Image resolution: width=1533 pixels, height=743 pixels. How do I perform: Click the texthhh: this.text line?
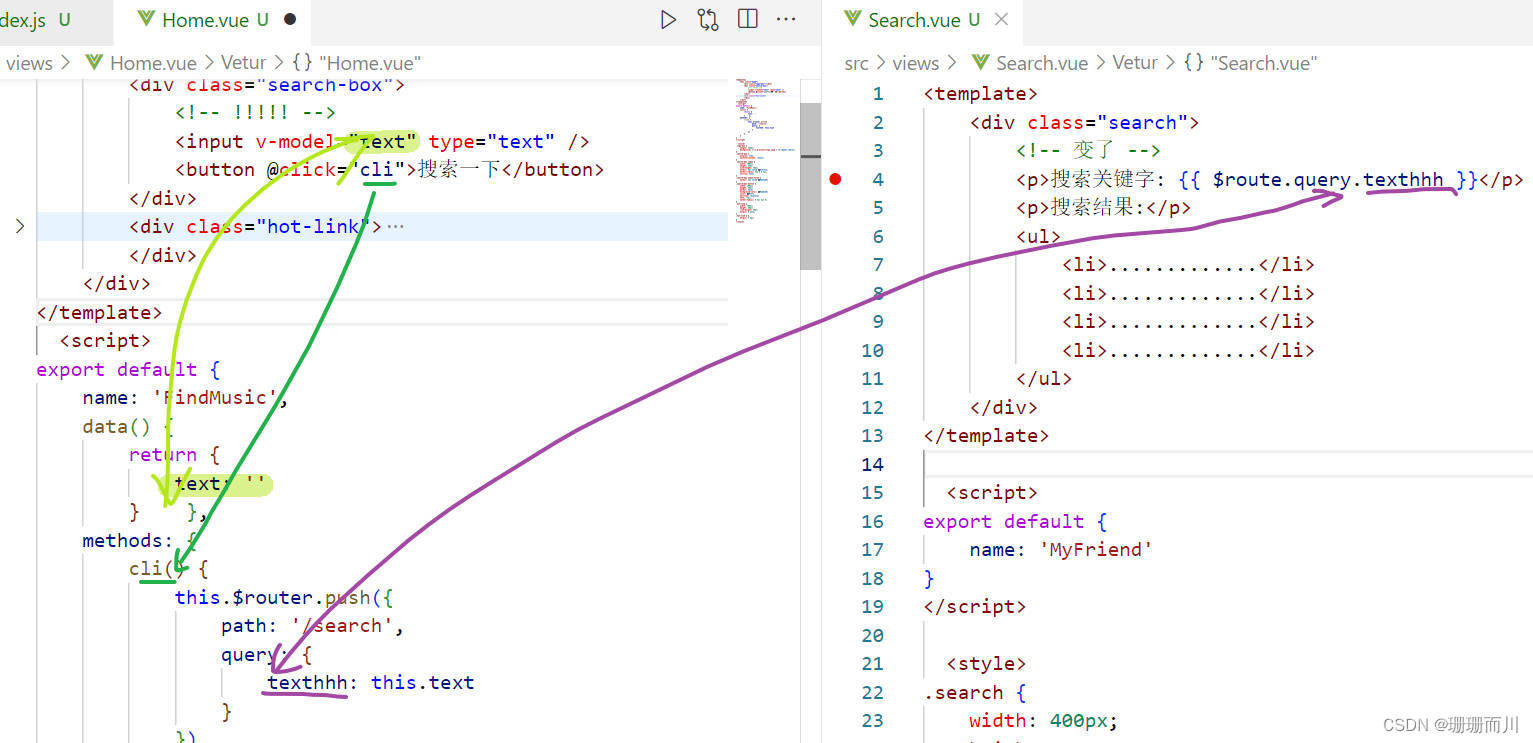pos(370,683)
